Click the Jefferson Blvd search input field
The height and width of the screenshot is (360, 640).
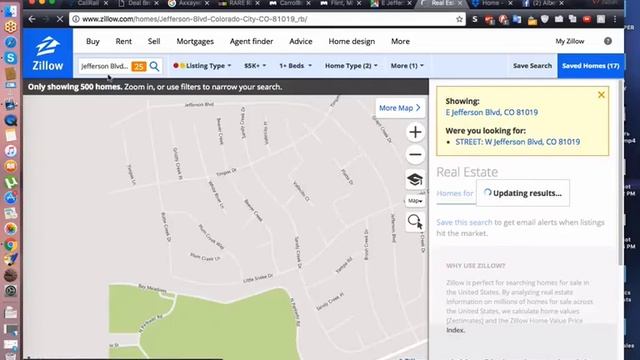pos(105,66)
